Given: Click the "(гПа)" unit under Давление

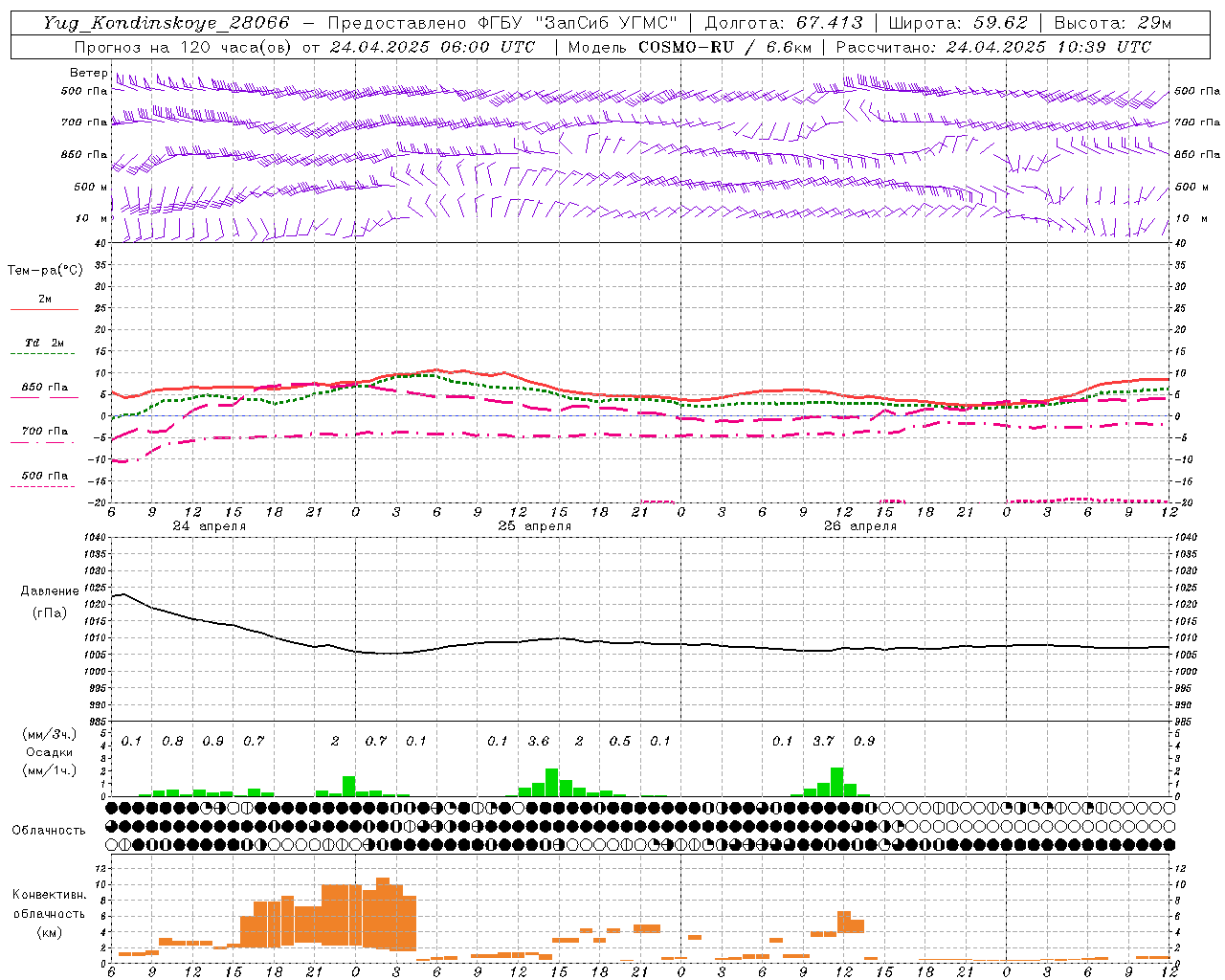Looking at the screenshot, I should (50, 613).
